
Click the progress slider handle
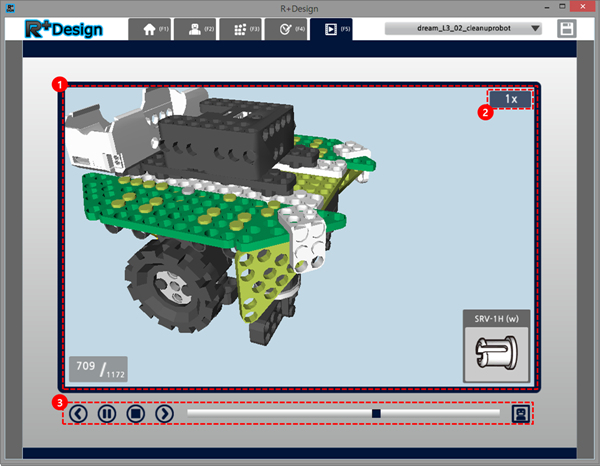[376, 412]
